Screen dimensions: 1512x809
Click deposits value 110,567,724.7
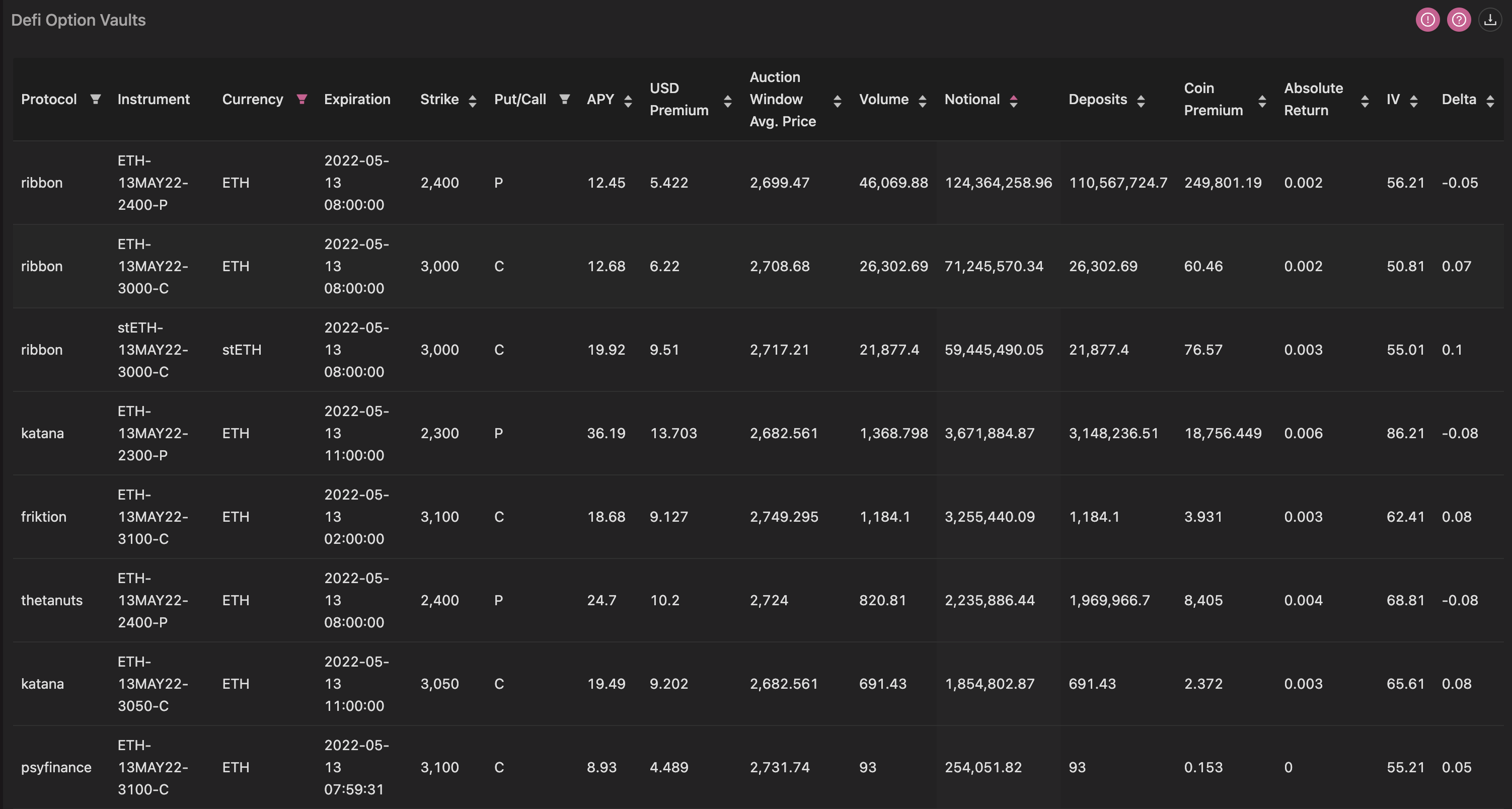(1118, 183)
